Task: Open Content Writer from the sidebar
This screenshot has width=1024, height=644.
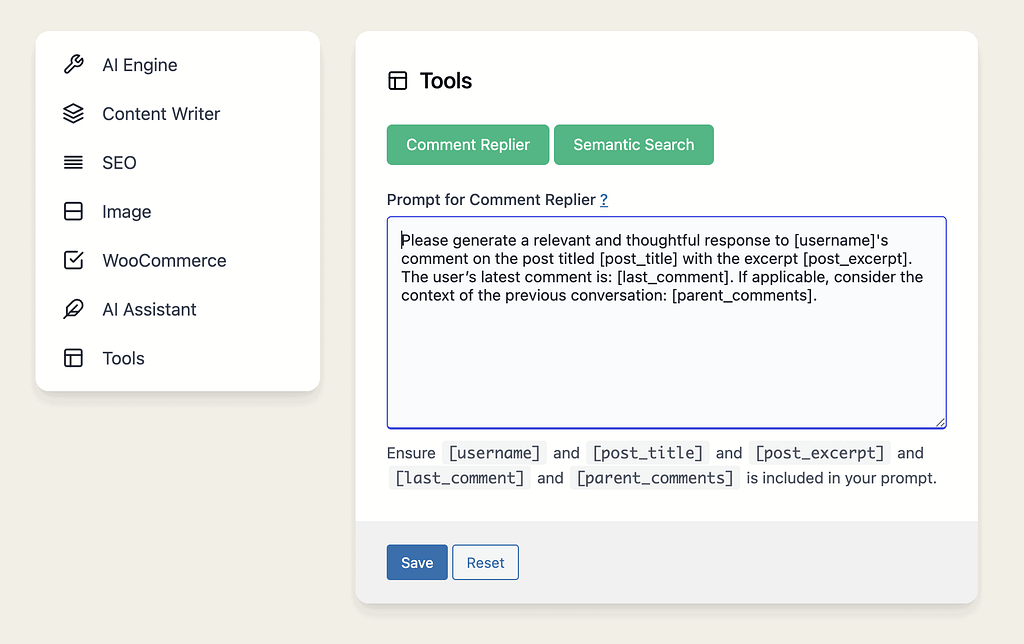Action: pos(160,113)
